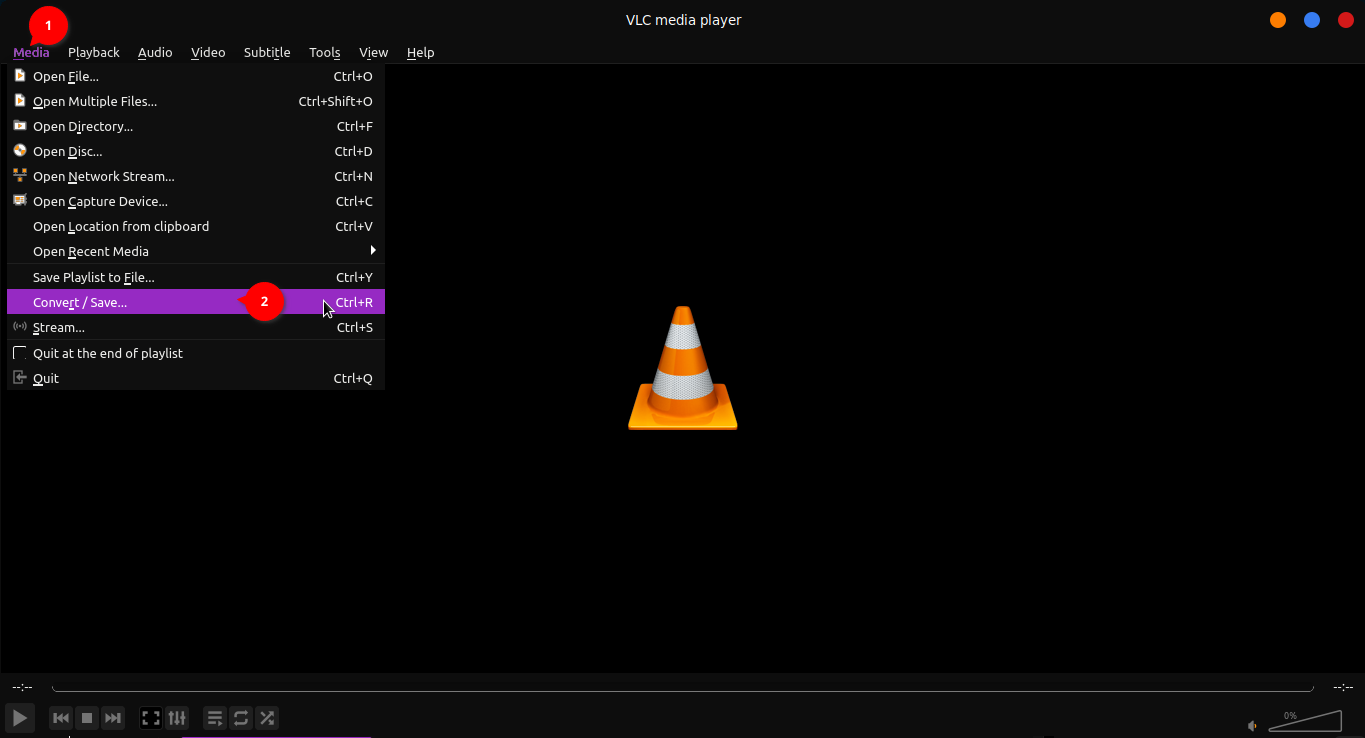Mute audio via speaker icon
The height and width of the screenshot is (738, 1365).
click(x=1252, y=725)
